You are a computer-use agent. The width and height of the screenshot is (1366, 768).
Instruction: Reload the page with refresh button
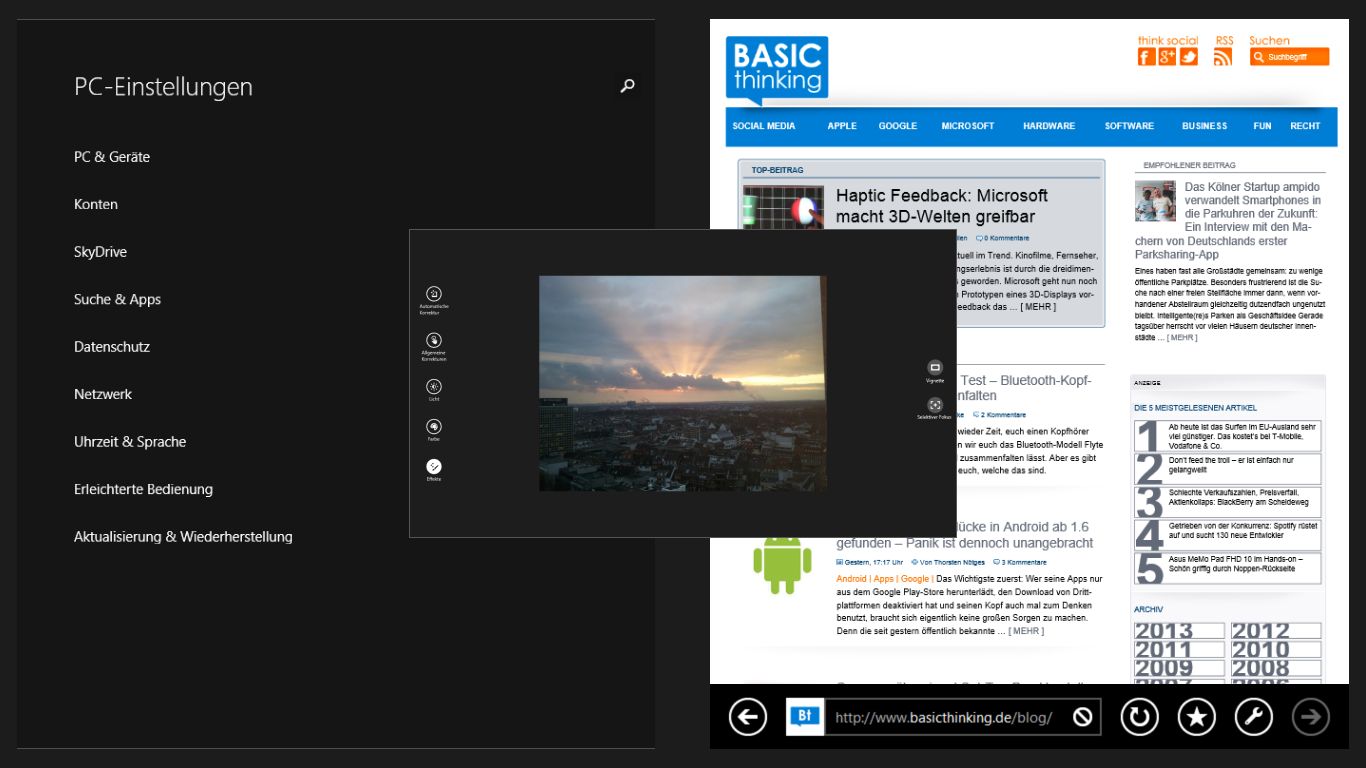(x=1138, y=716)
